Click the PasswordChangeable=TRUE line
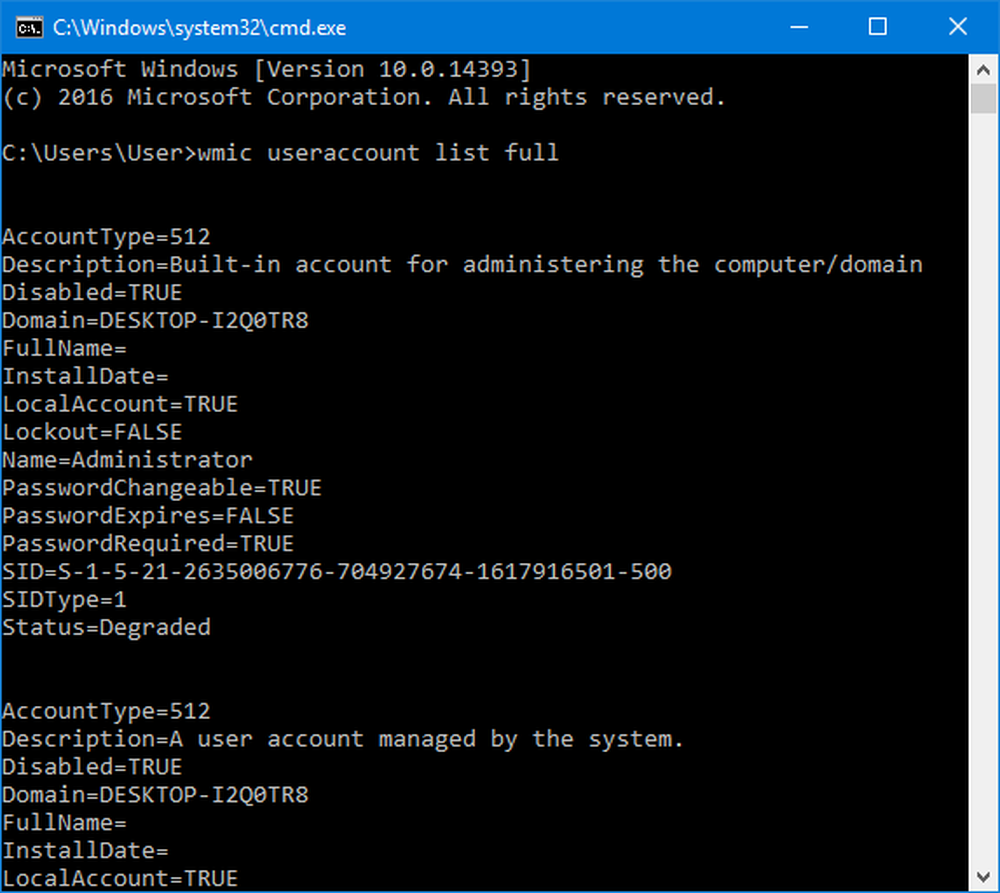The image size is (1000, 893). tap(162, 488)
